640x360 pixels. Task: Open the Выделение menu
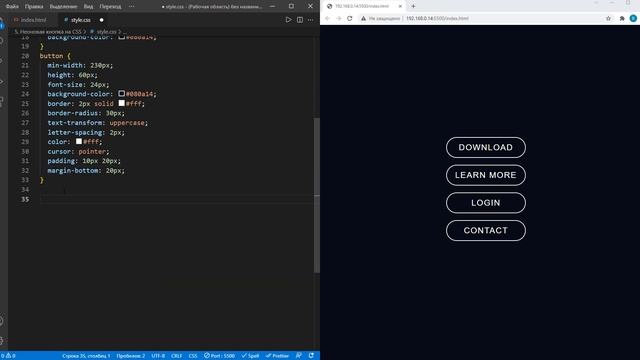pos(63,7)
